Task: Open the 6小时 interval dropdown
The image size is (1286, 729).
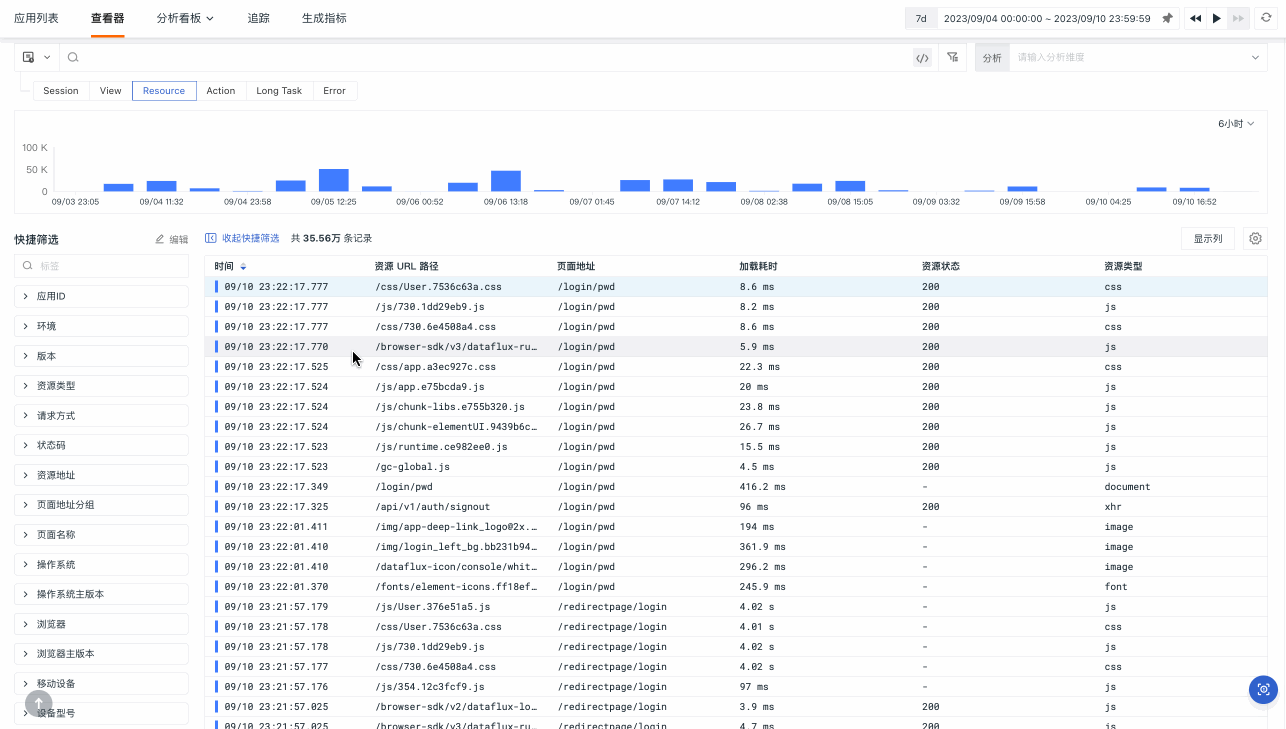Action: [1236, 124]
